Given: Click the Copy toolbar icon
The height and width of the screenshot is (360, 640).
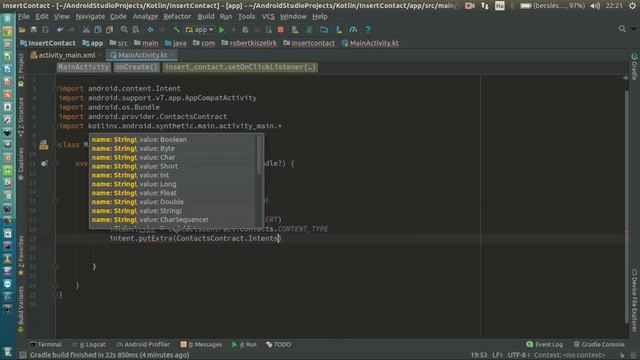Looking at the screenshot, I should 98,30.
